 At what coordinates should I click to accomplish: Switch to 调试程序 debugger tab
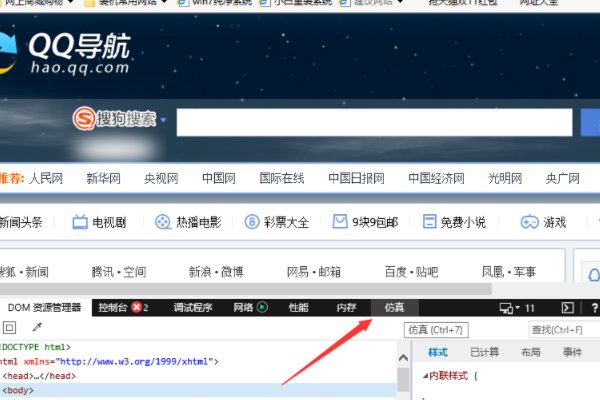192,308
